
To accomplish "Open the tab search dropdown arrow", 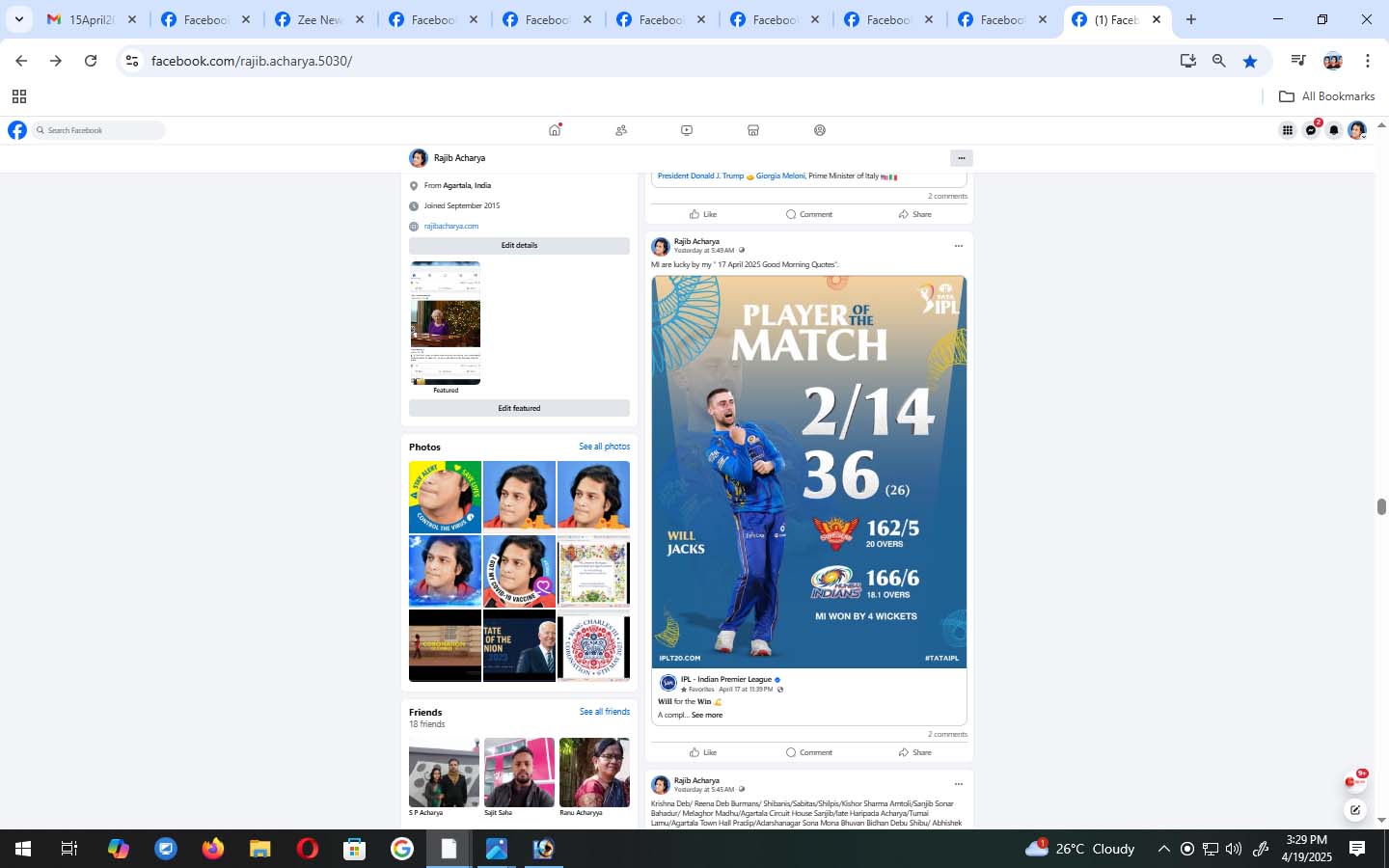I will (18, 19).
